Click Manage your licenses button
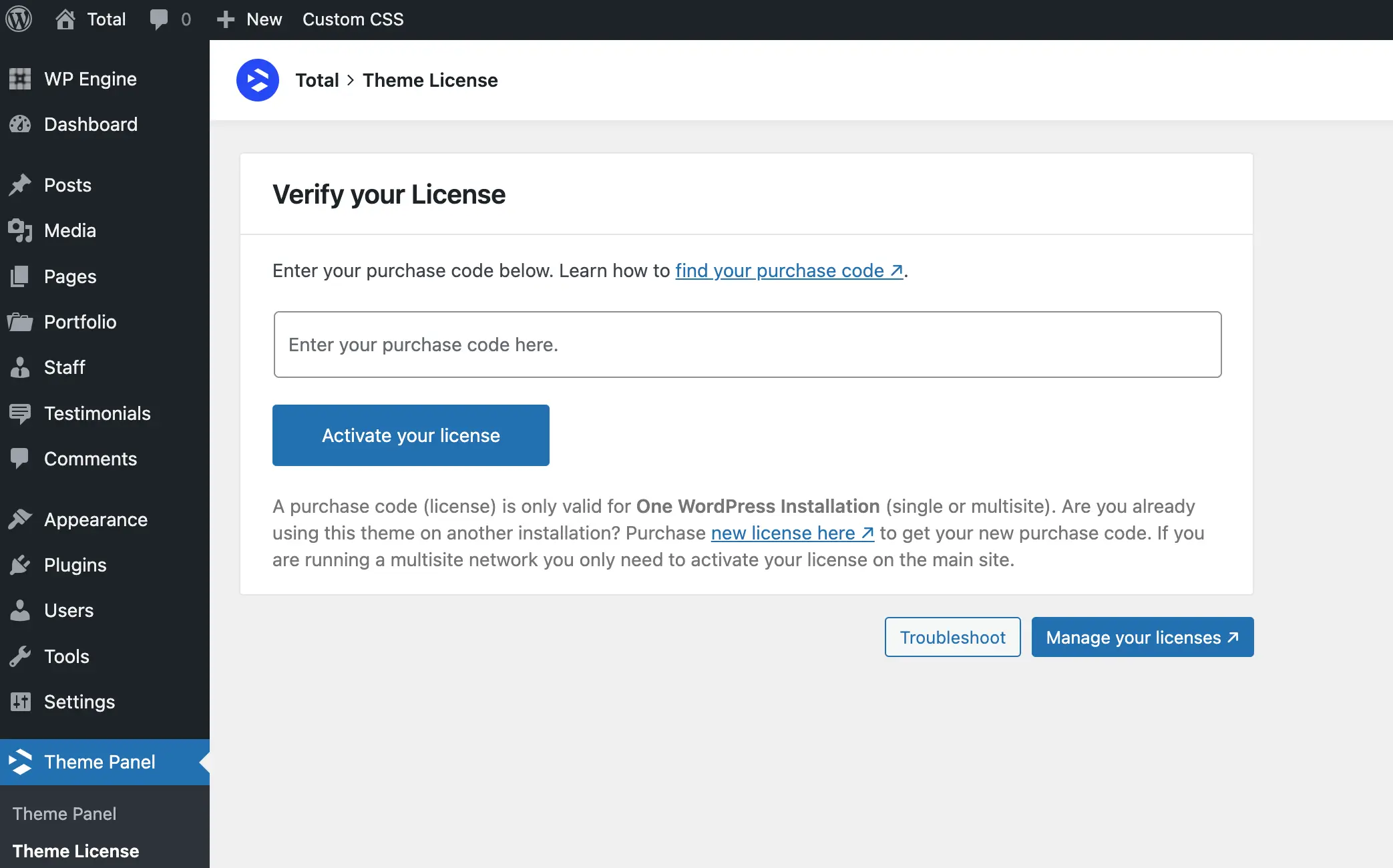This screenshot has height=868, width=1393. coord(1143,637)
